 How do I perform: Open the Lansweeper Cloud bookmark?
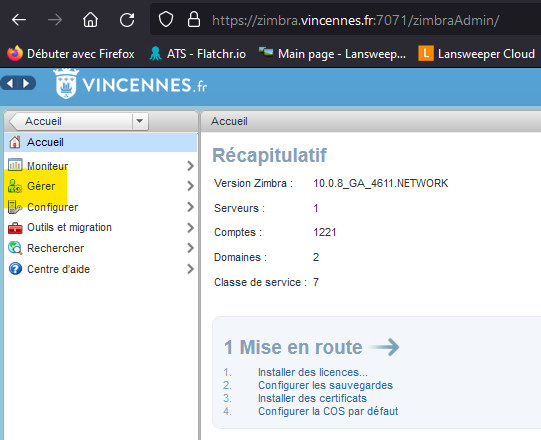tap(476, 54)
